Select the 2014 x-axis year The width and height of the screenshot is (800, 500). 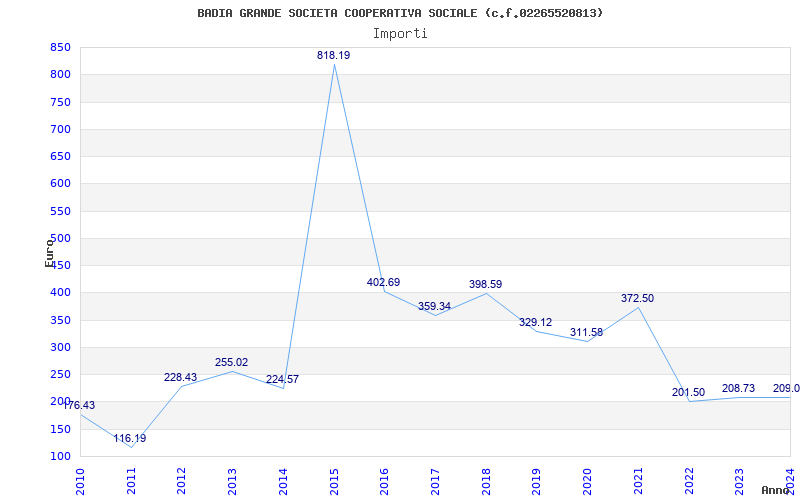coord(283,482)
